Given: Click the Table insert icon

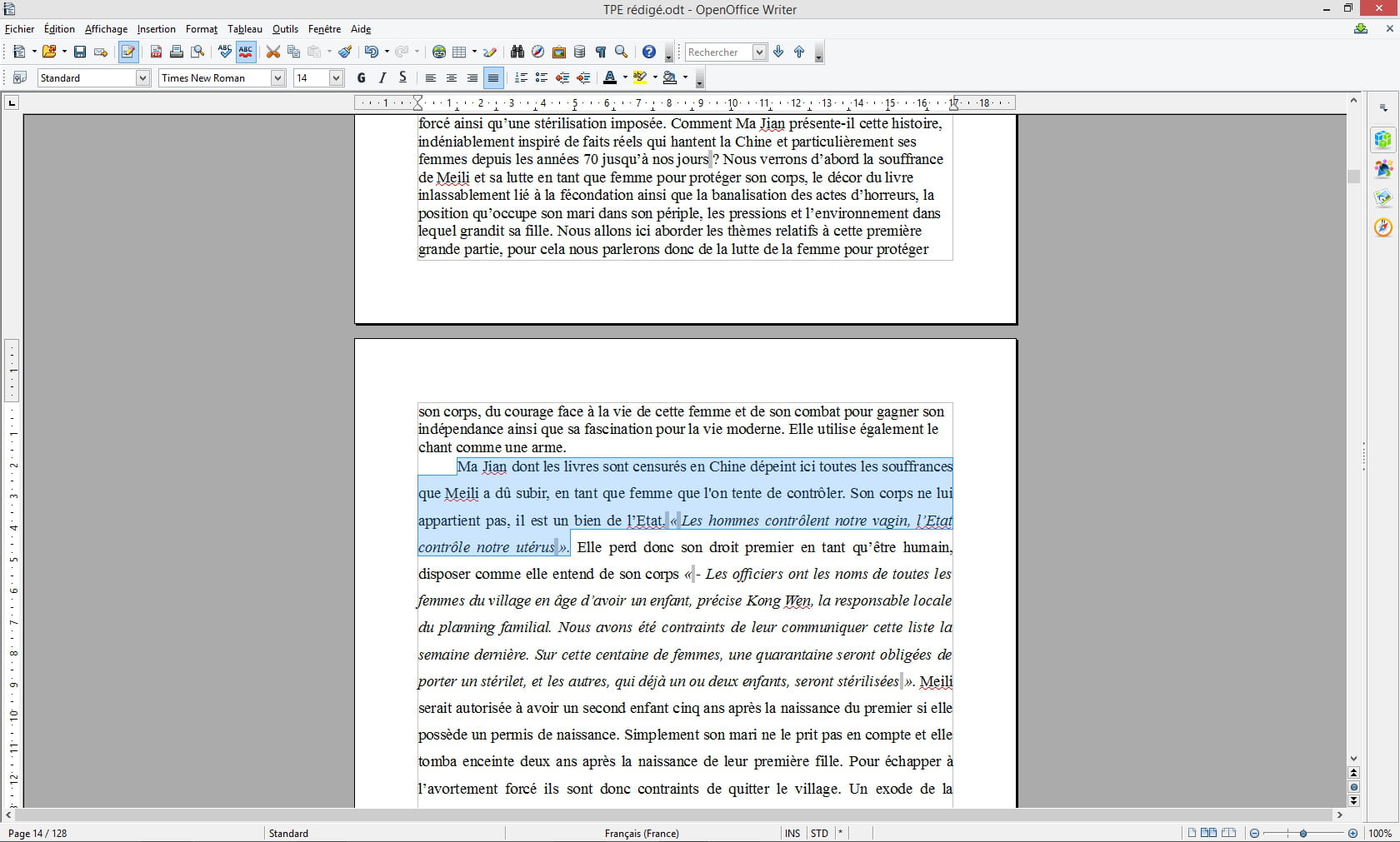Looking at the screenshot, I should [x=459, y=52].
